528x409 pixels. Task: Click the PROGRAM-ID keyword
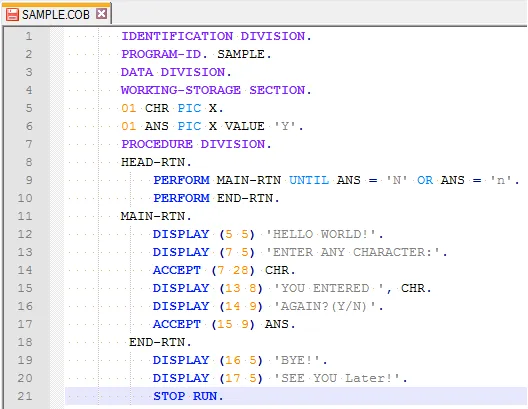pos(161,54)
